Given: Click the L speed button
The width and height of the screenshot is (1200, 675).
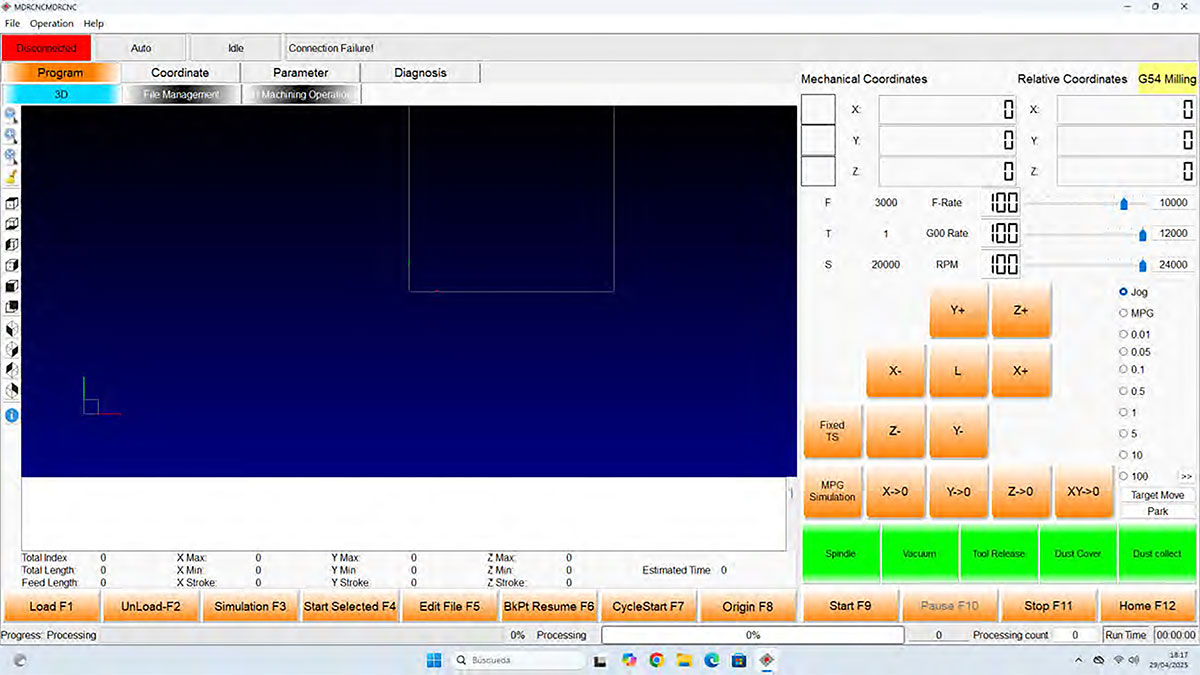Looking at the screenshot, I should tap(957, 370).
